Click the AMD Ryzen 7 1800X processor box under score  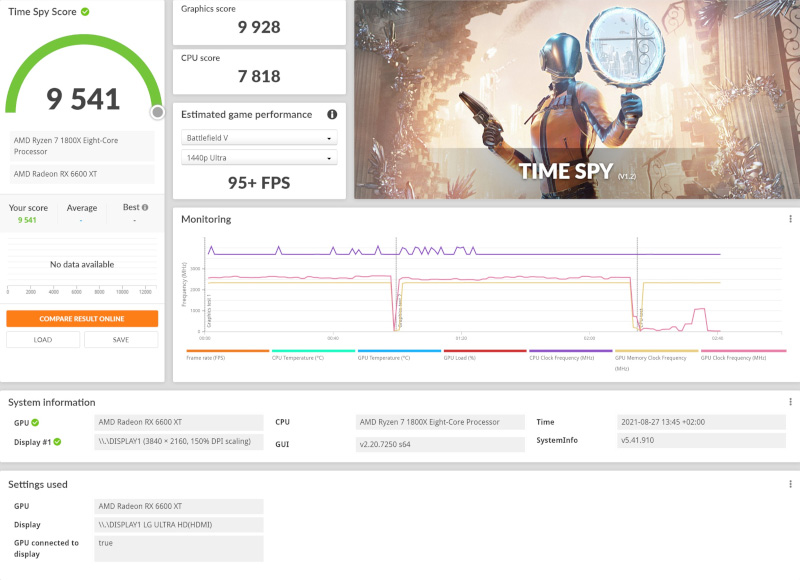(82, 146)
